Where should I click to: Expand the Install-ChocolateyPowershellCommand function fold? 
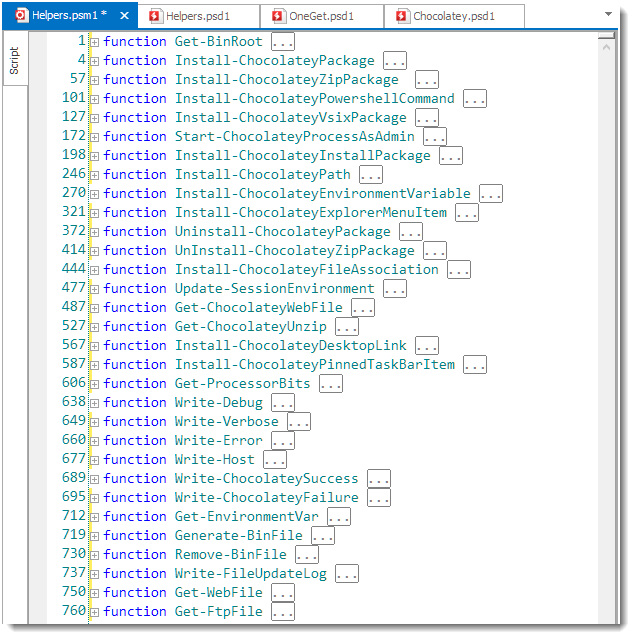click(x=95, y=99)
